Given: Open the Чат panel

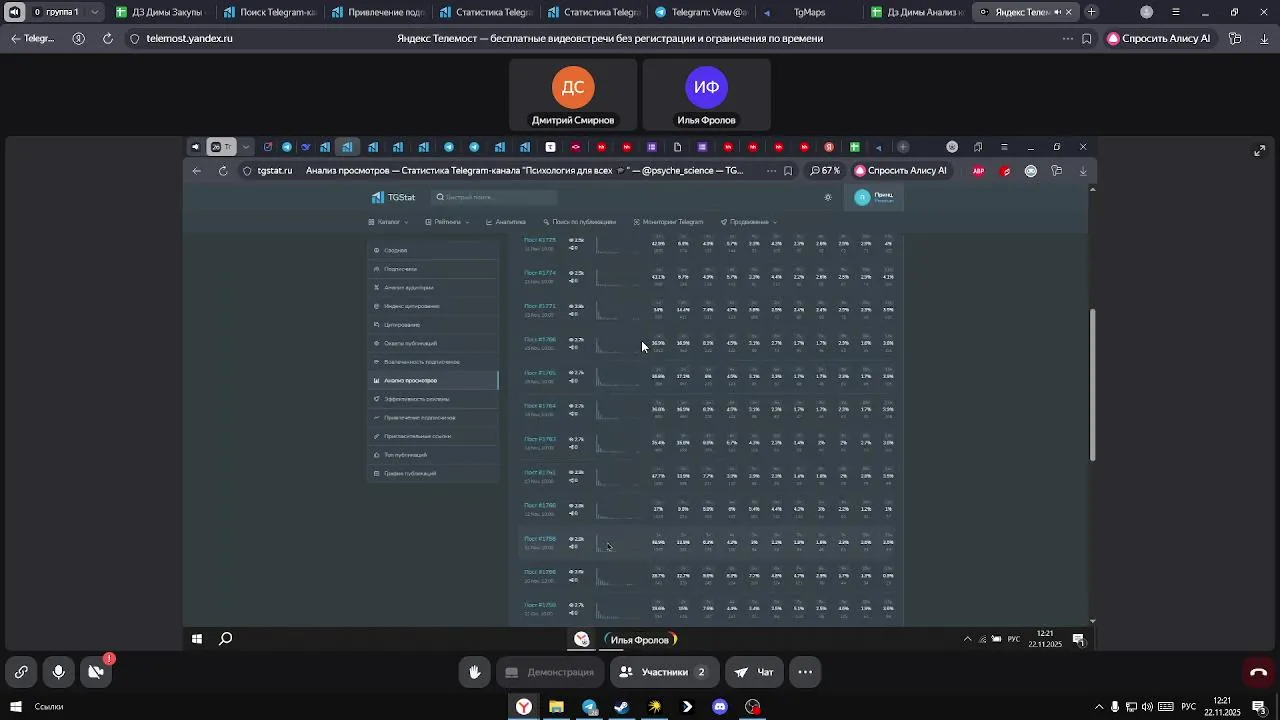Looking at the screenshot, I should click(755, 672).
